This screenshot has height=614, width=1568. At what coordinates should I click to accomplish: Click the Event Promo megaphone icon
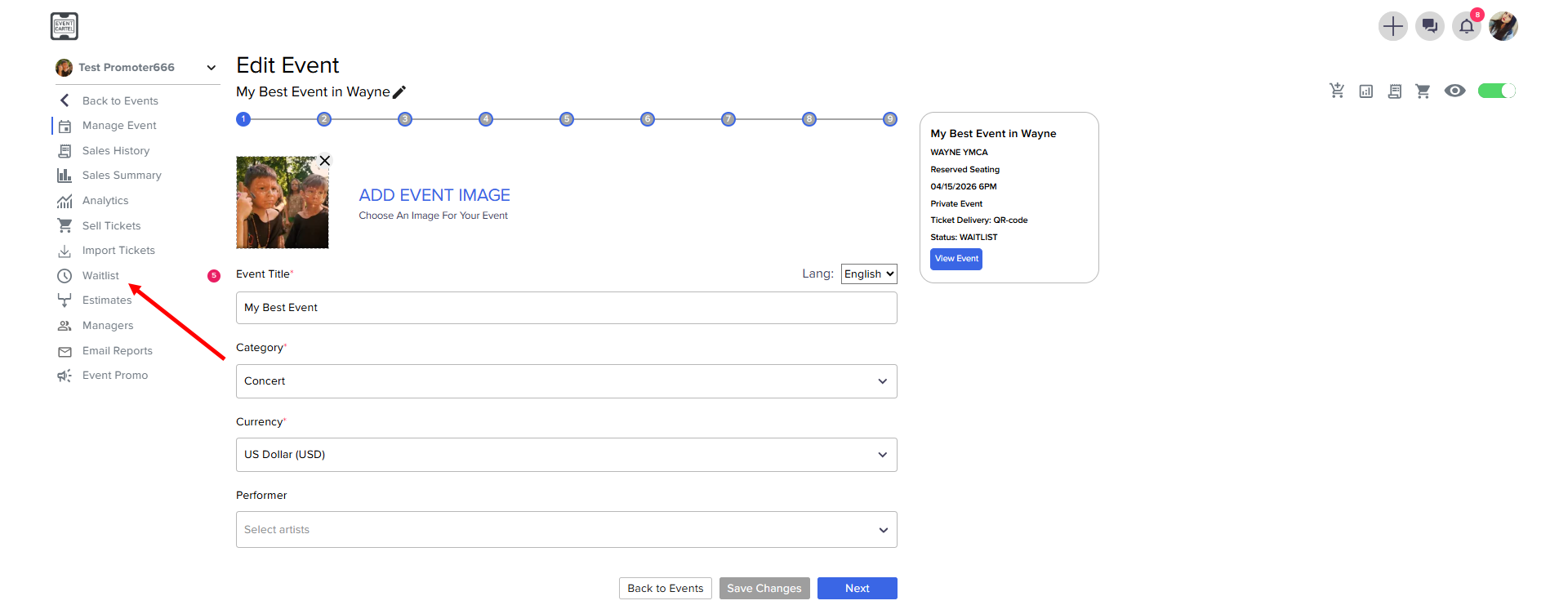click(x=65, y=376)
